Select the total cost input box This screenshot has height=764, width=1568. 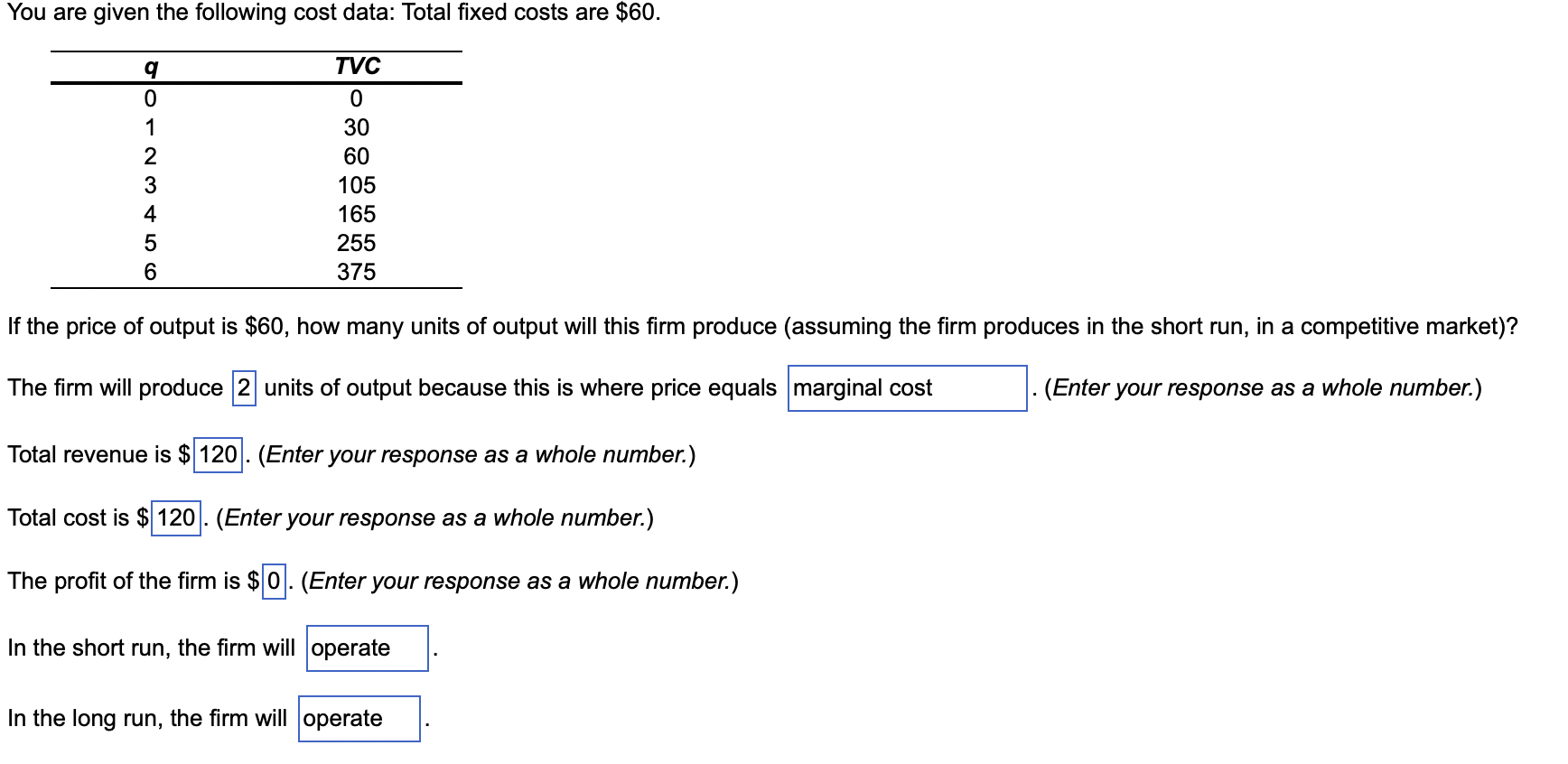click(x=176, y=518)
